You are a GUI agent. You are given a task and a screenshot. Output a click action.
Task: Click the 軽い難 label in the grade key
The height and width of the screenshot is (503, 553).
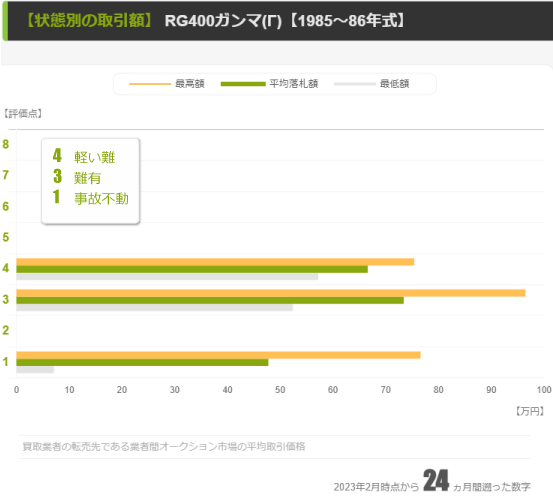coord(95,157)
